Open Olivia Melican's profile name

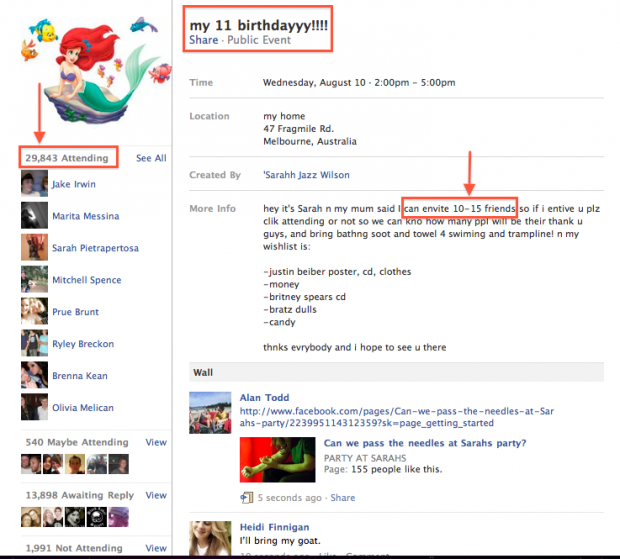(x=83, y=408)
